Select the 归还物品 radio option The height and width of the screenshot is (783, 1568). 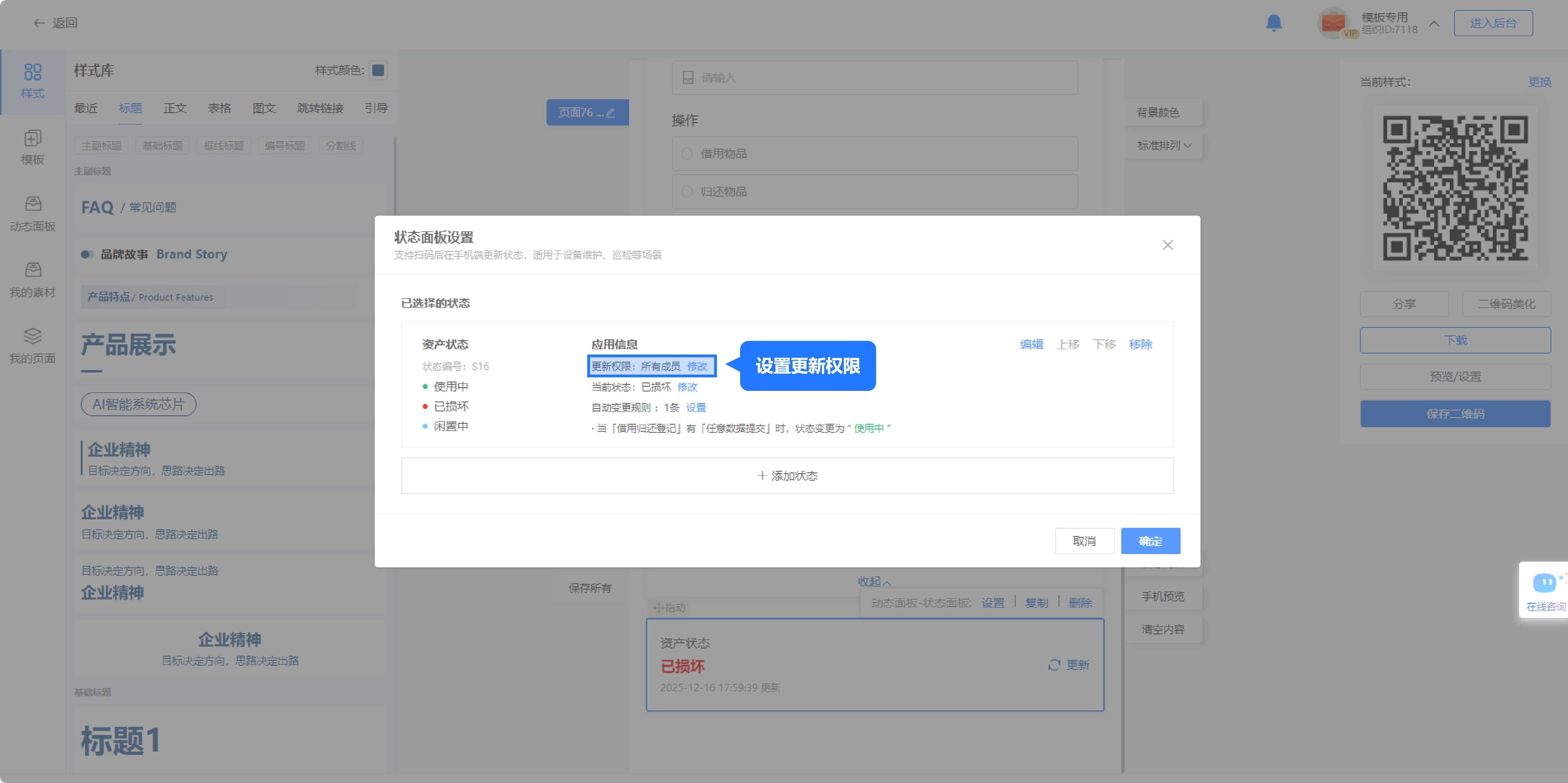coord(687,192)
